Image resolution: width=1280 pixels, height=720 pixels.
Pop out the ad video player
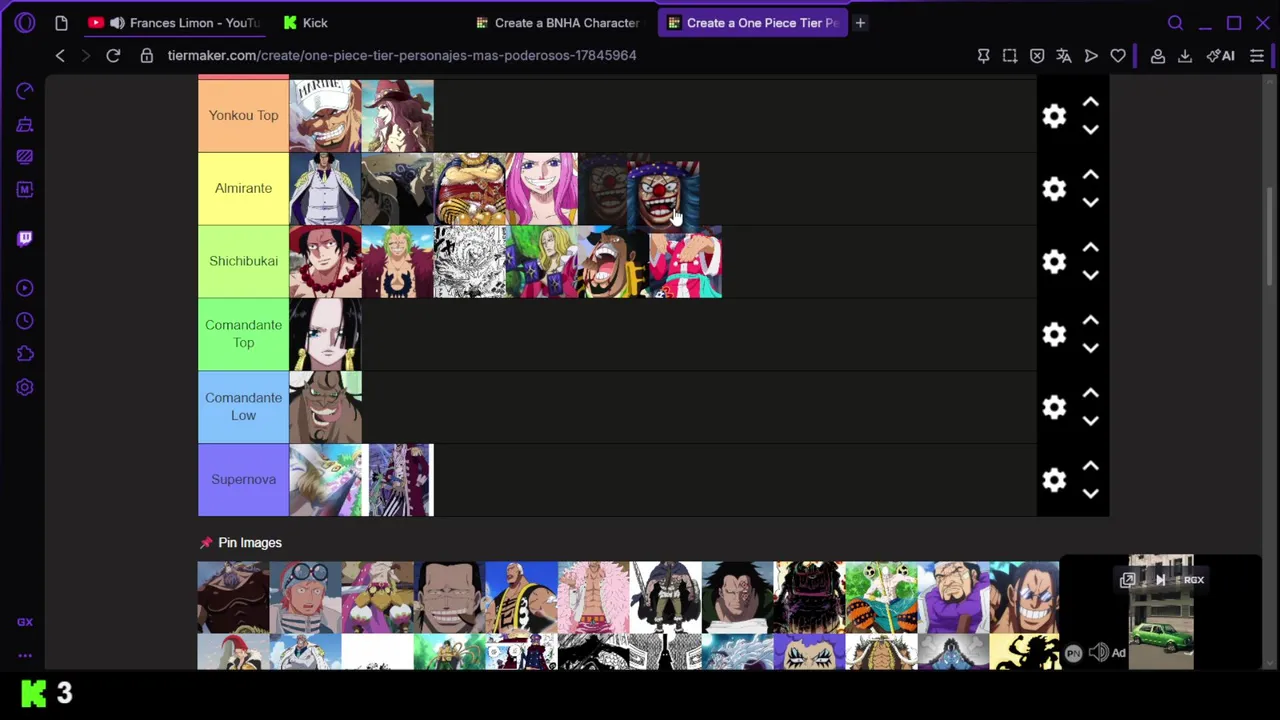[1128, 580]
